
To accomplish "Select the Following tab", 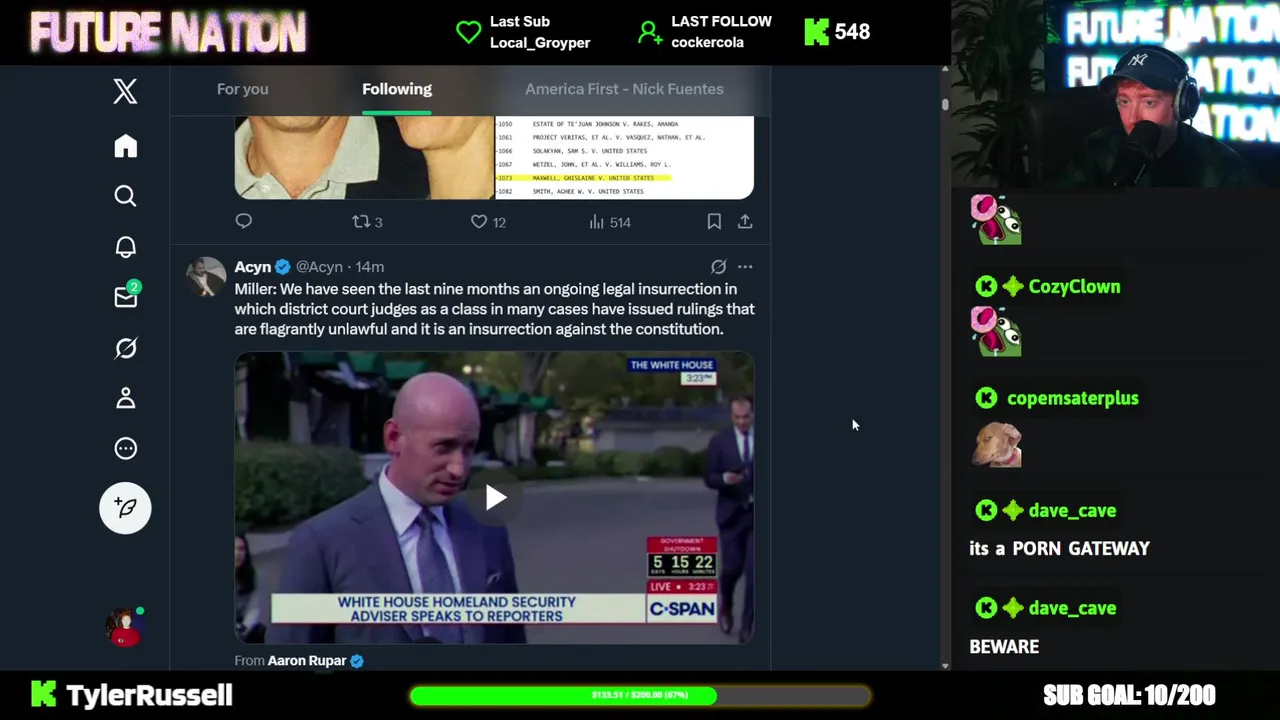I will pos(397,89).
